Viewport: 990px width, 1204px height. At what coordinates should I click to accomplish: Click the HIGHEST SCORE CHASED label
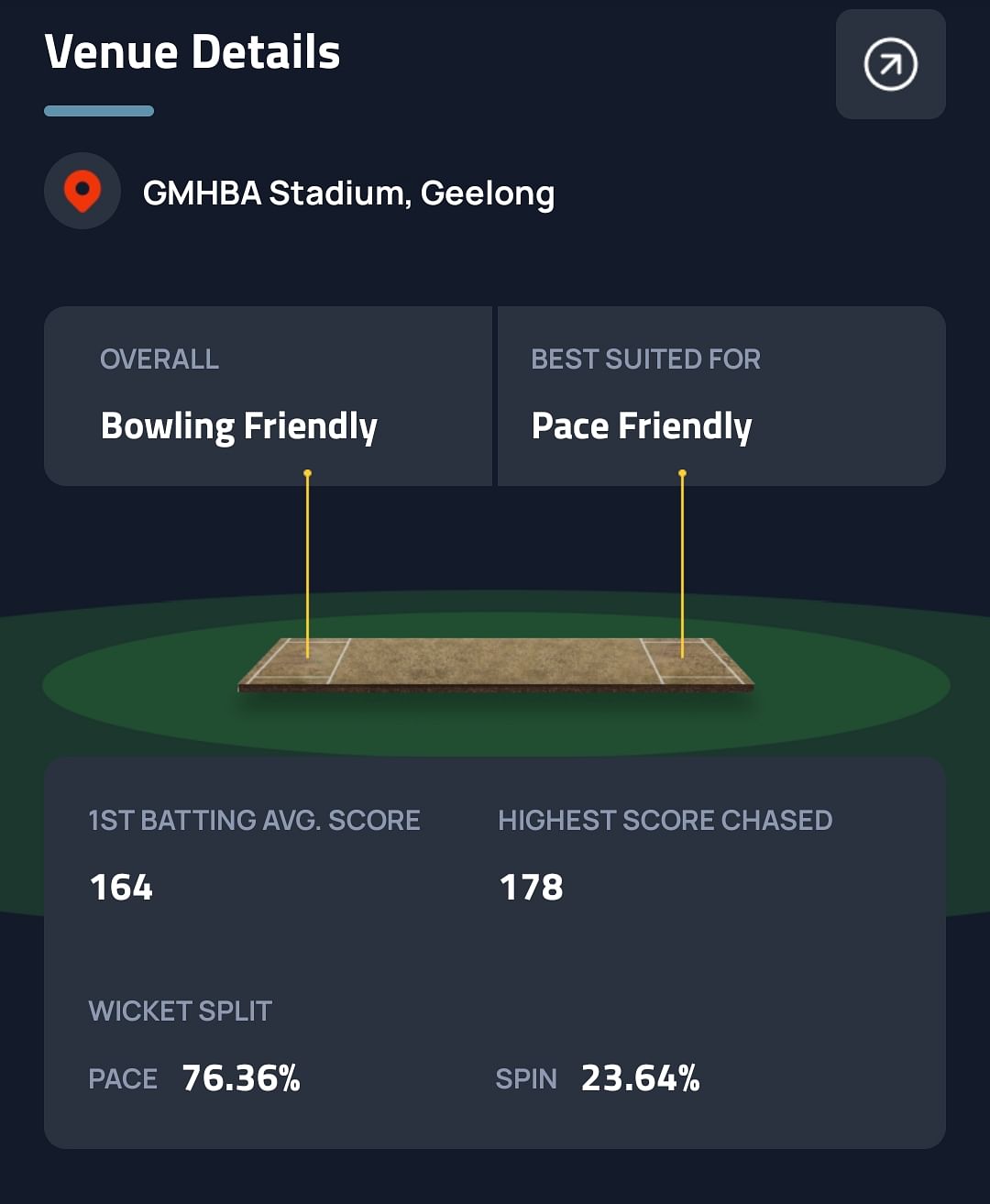665,820
